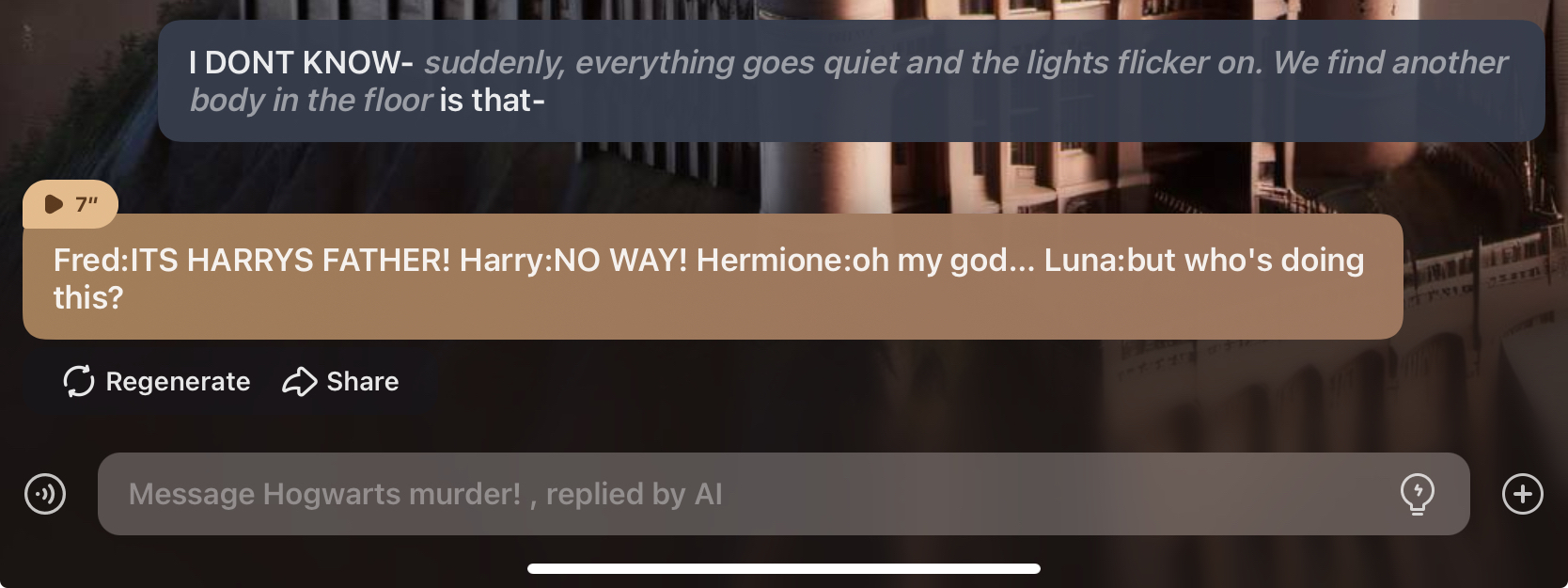Tap the lightbulb suggestion icon

(x=1418, y=494)
